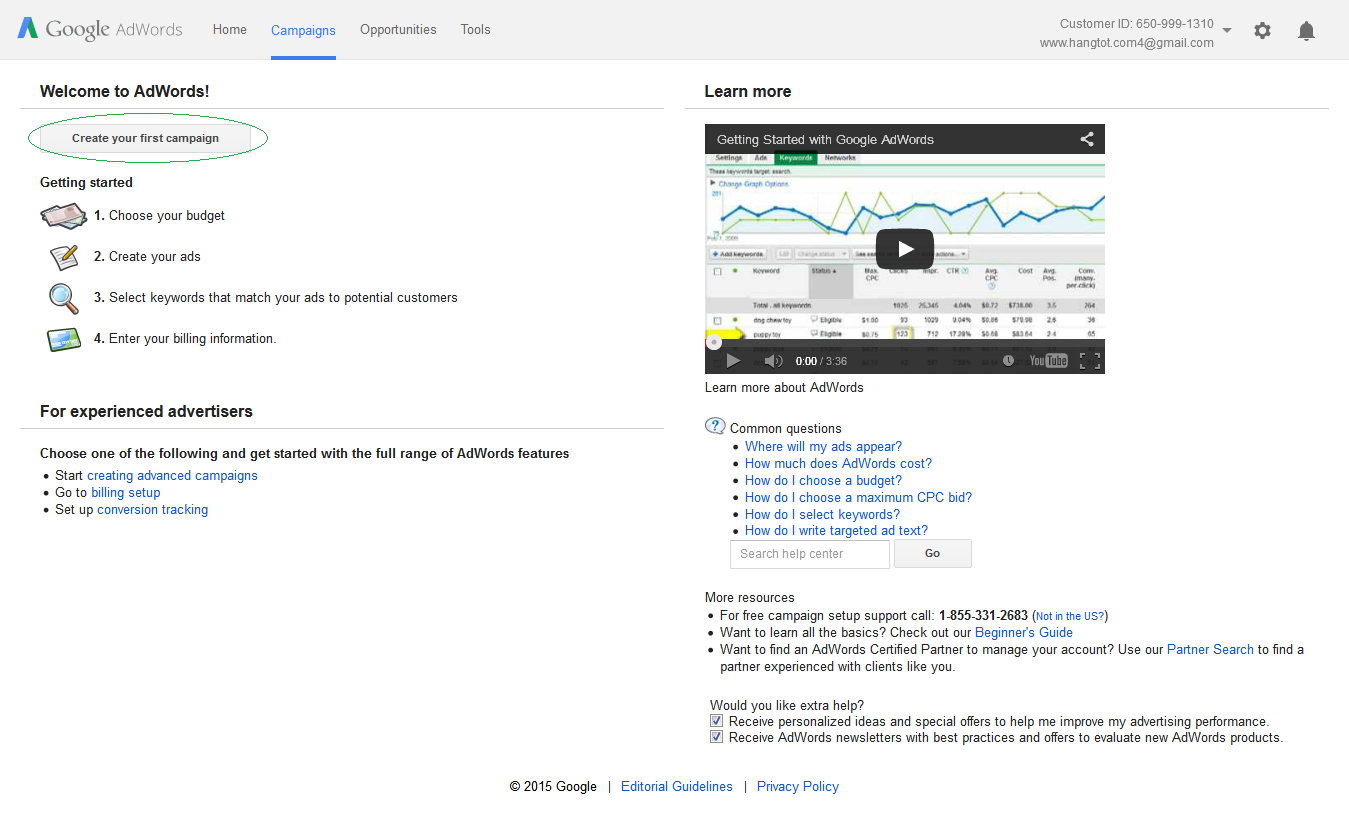The width and height of the screenshot is (1349, 830).
Task: Open How do I write targeted ad text?
Action: (x=836, y=531)
